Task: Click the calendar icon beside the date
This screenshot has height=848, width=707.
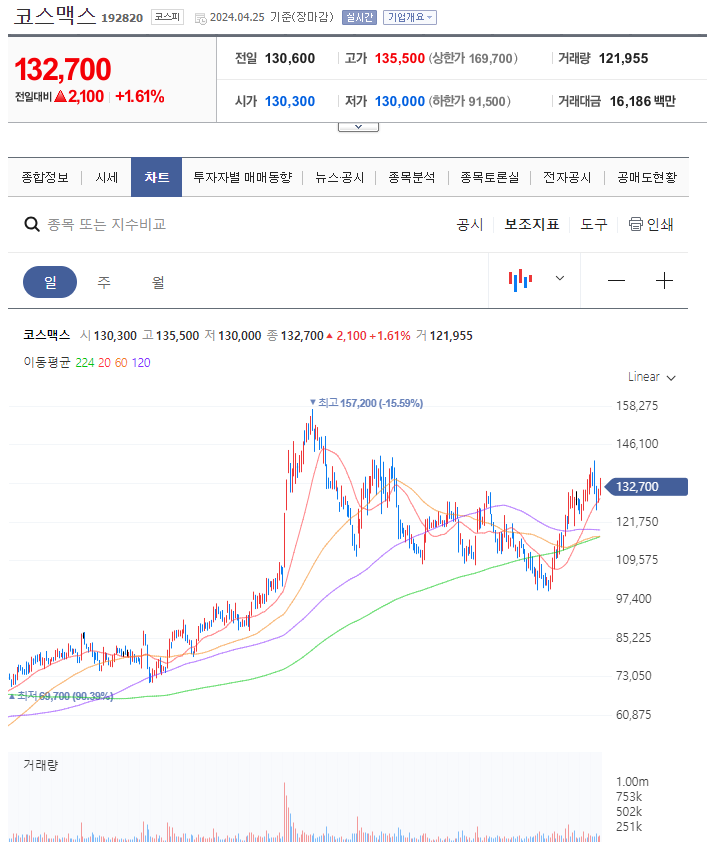Action: (201, 18)
